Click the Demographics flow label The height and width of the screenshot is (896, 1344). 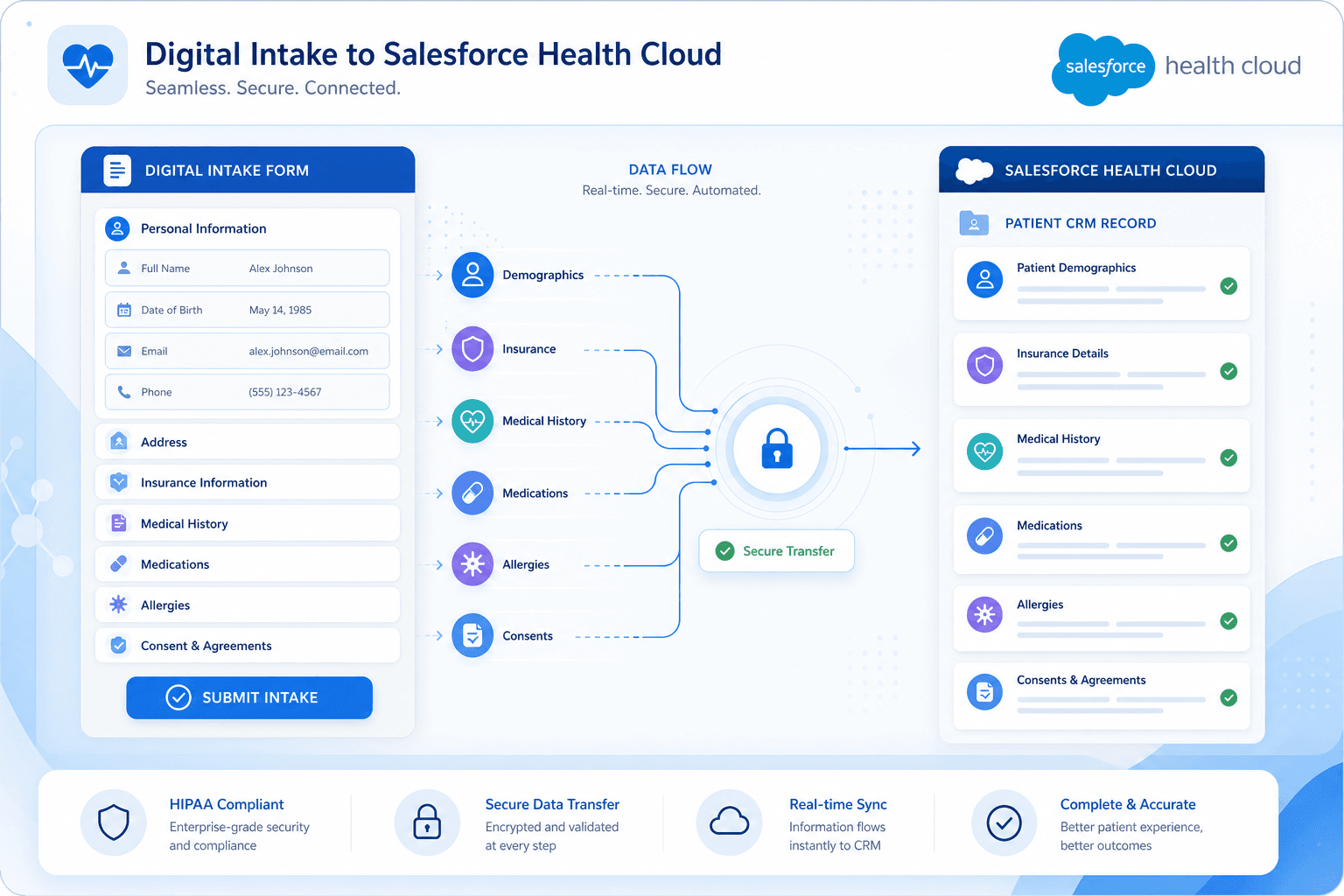(542, 275)
